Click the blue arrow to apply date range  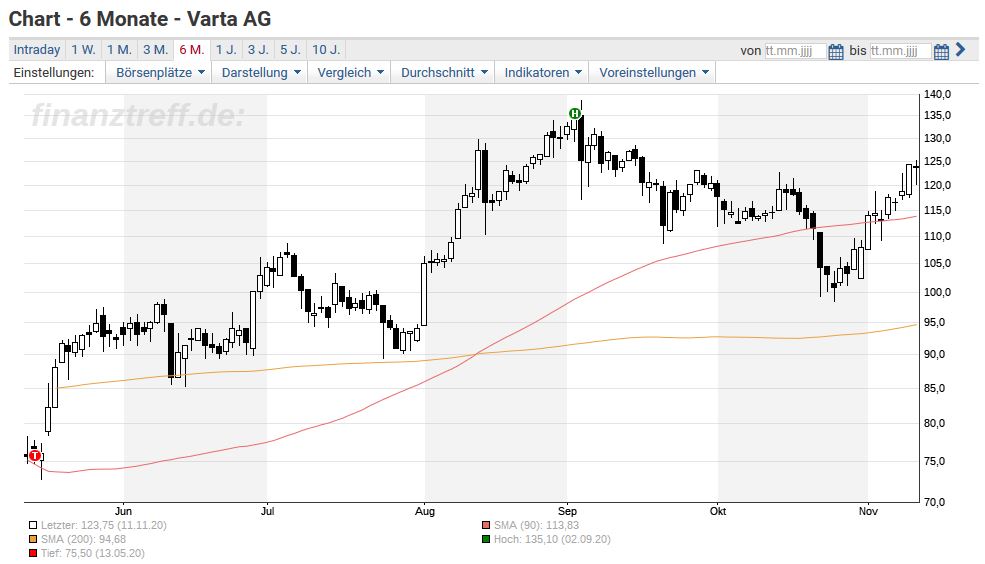point(961,49)
